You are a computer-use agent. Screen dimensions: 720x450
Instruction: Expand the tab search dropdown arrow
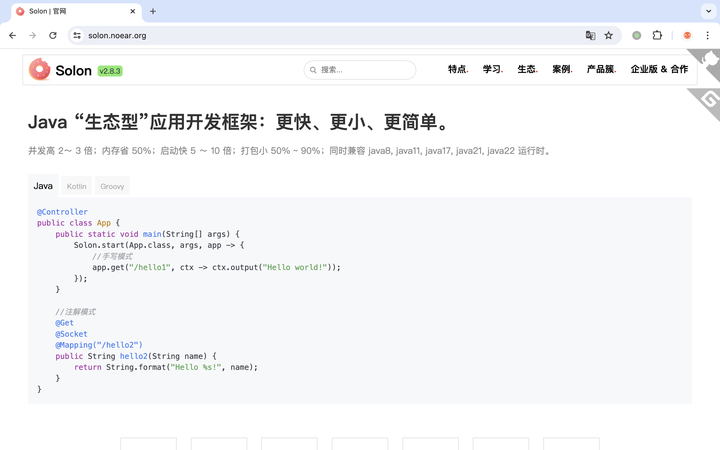pyautogui.click(x=708, y=11)
